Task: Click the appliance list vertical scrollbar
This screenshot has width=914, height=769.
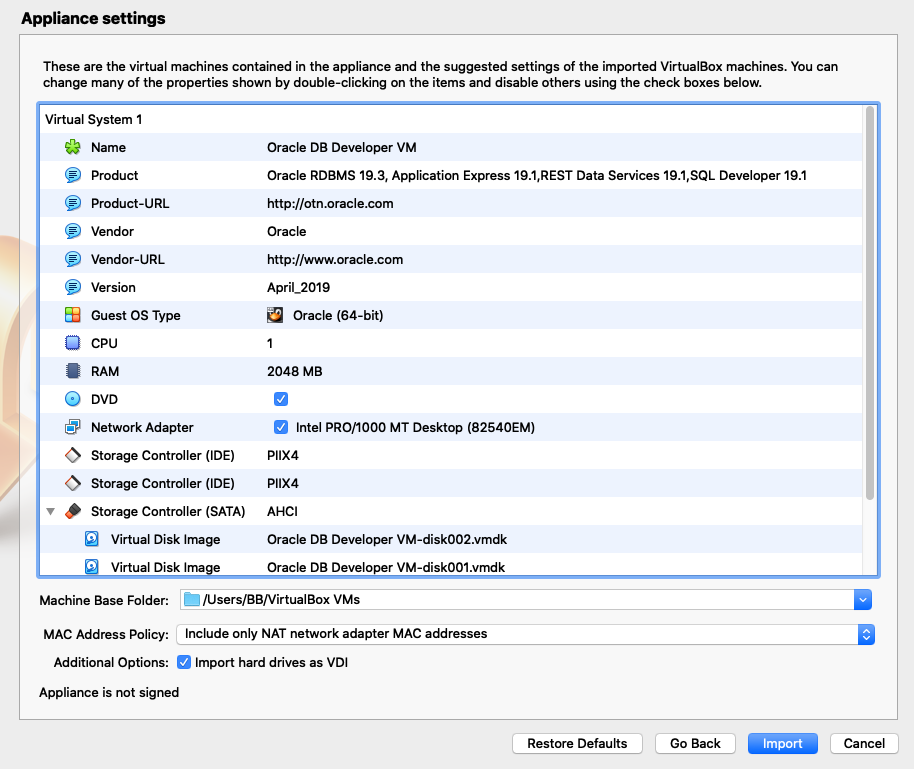Action: [x=869, y=300]
